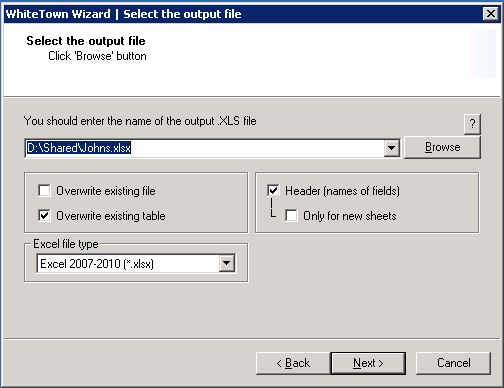Close the WhiteTown Wizard dialog
504x388 pixels.
point(491,14)
